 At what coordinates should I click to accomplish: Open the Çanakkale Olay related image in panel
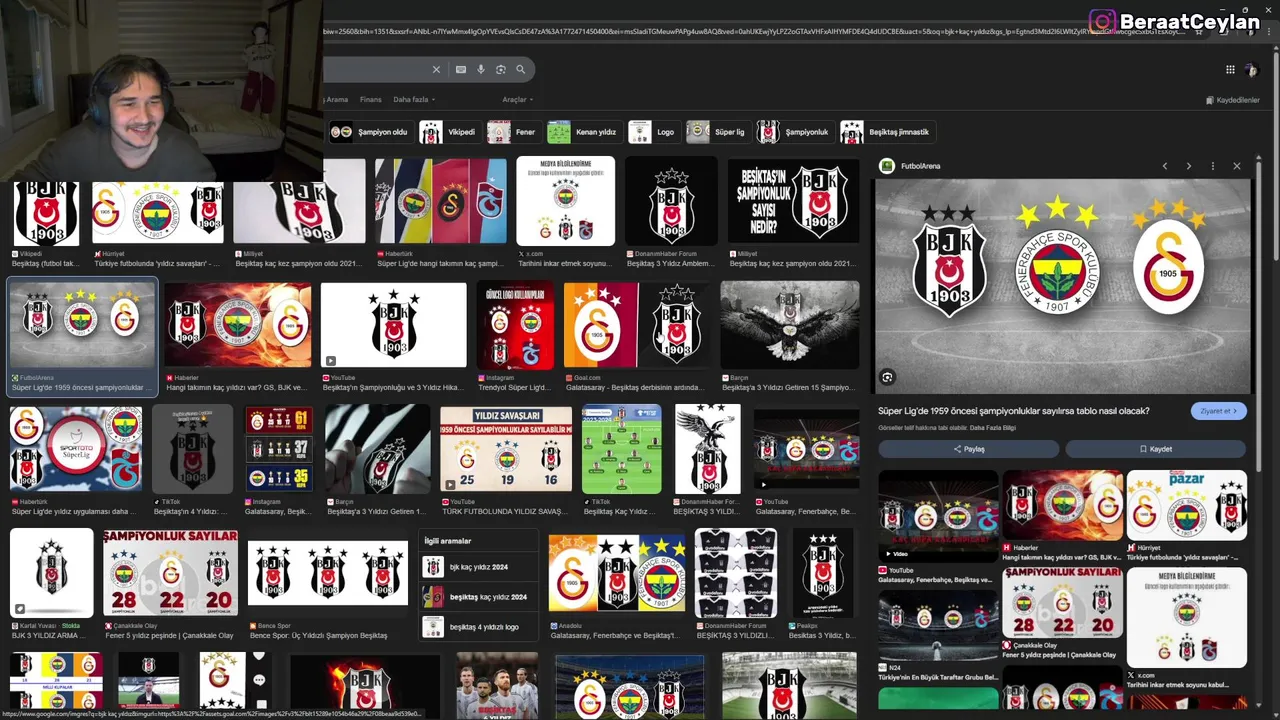pos(1062,603)
